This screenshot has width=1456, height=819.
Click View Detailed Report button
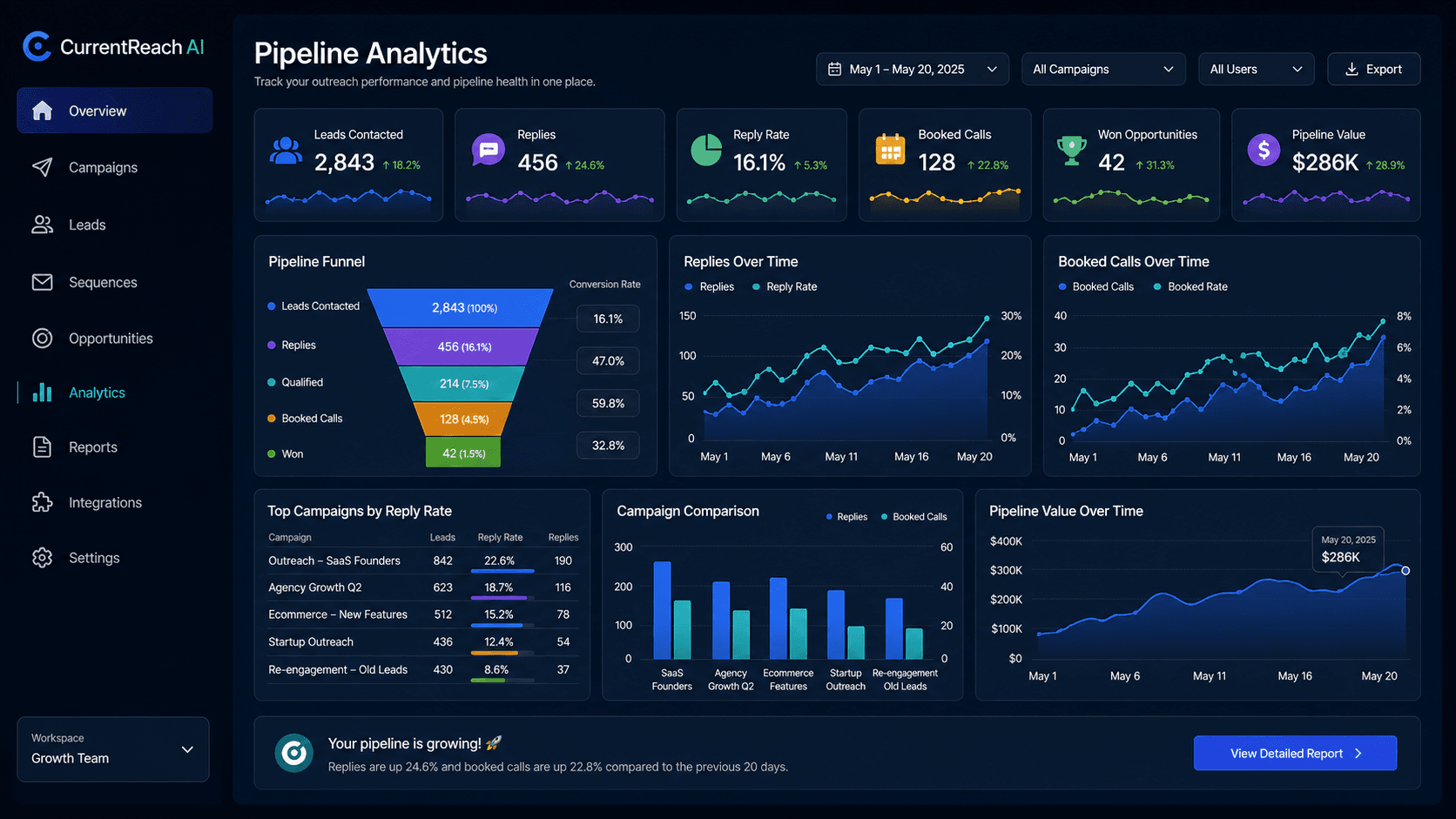click(1295, 753)
